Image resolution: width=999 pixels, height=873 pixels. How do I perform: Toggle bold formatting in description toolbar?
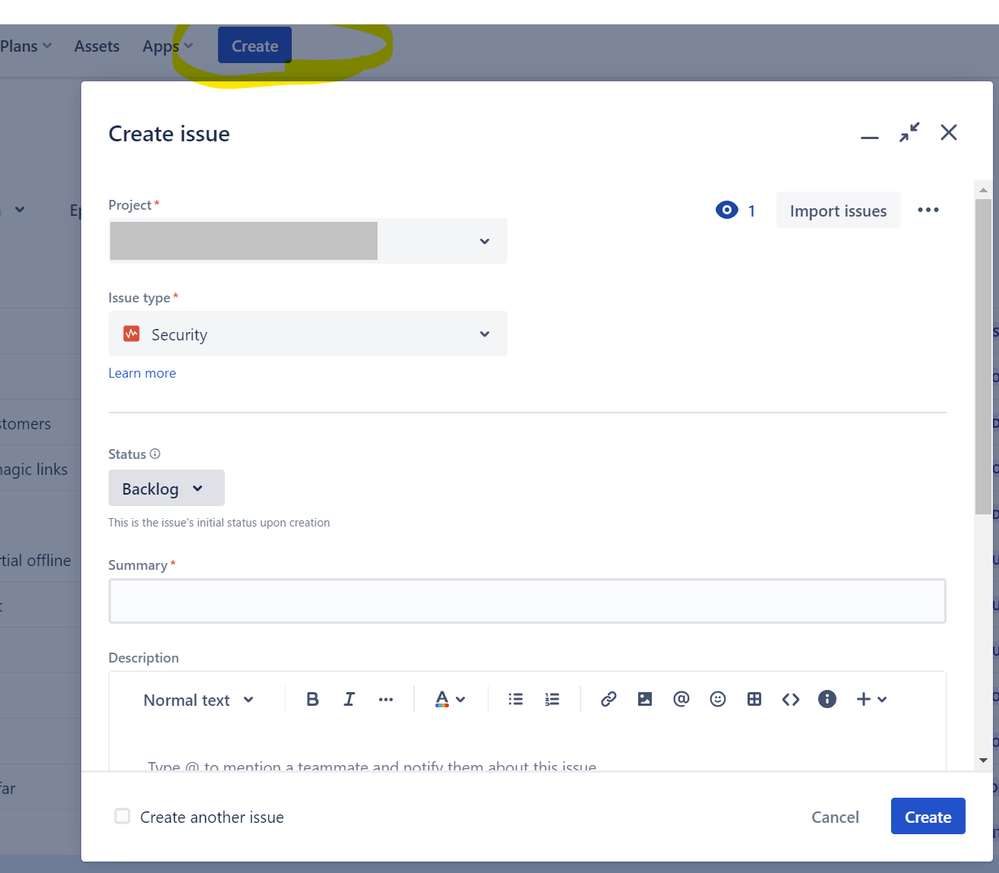(312, 699)
